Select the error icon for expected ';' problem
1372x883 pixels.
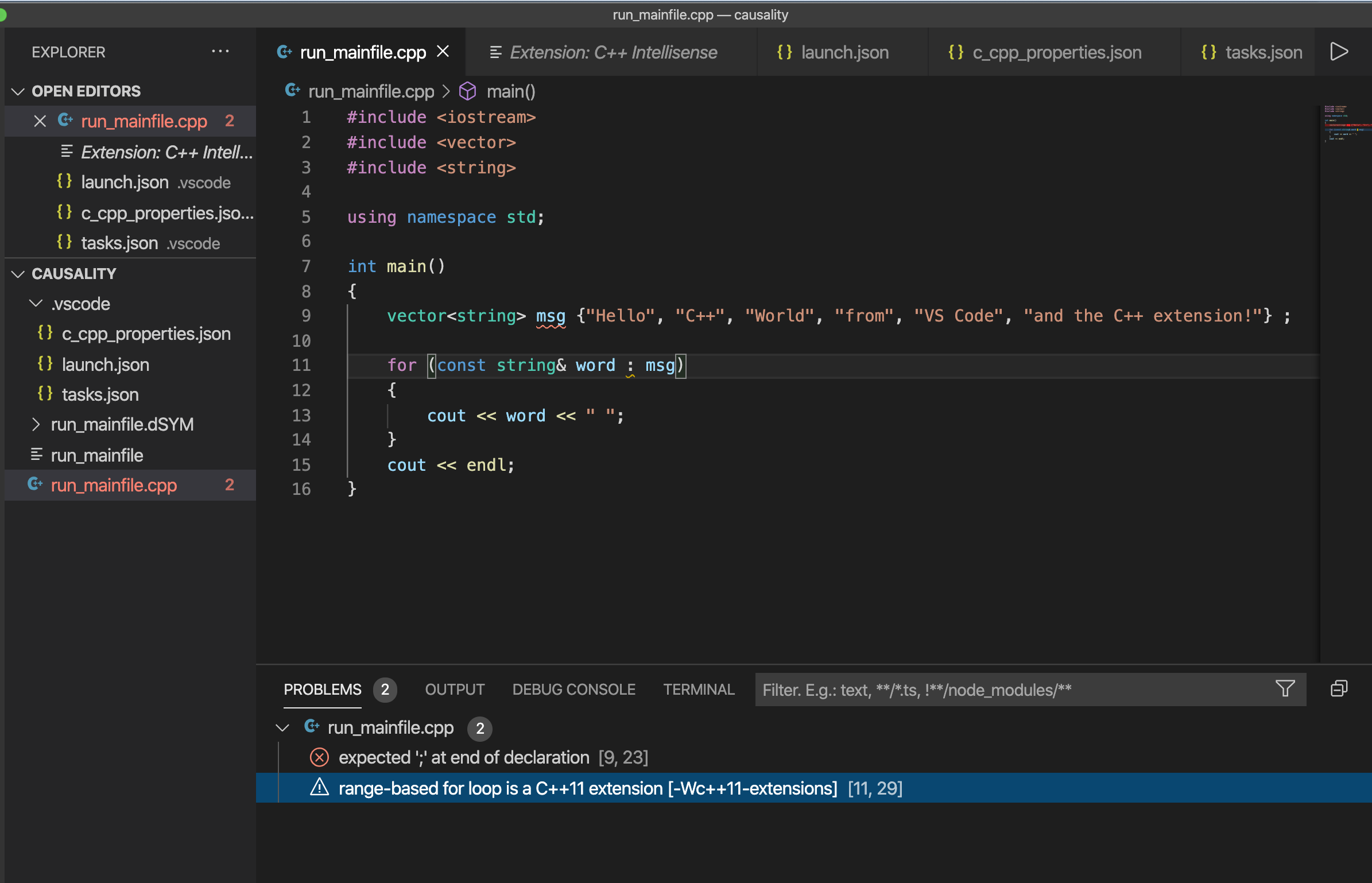coord(319,757)
